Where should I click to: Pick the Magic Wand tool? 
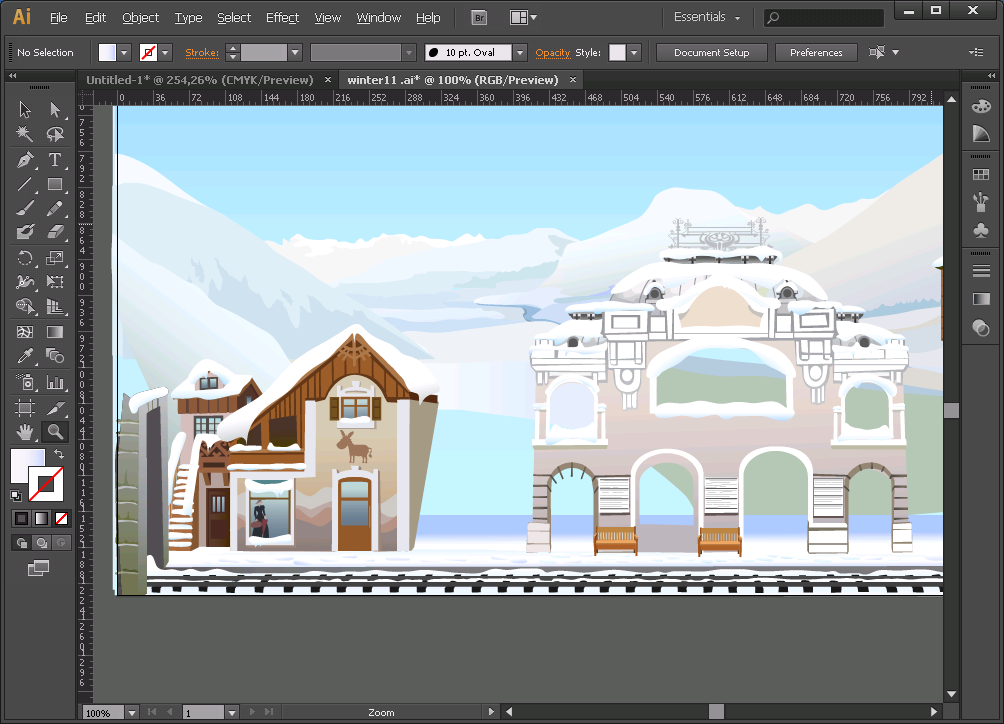click(x=25, y=135)
